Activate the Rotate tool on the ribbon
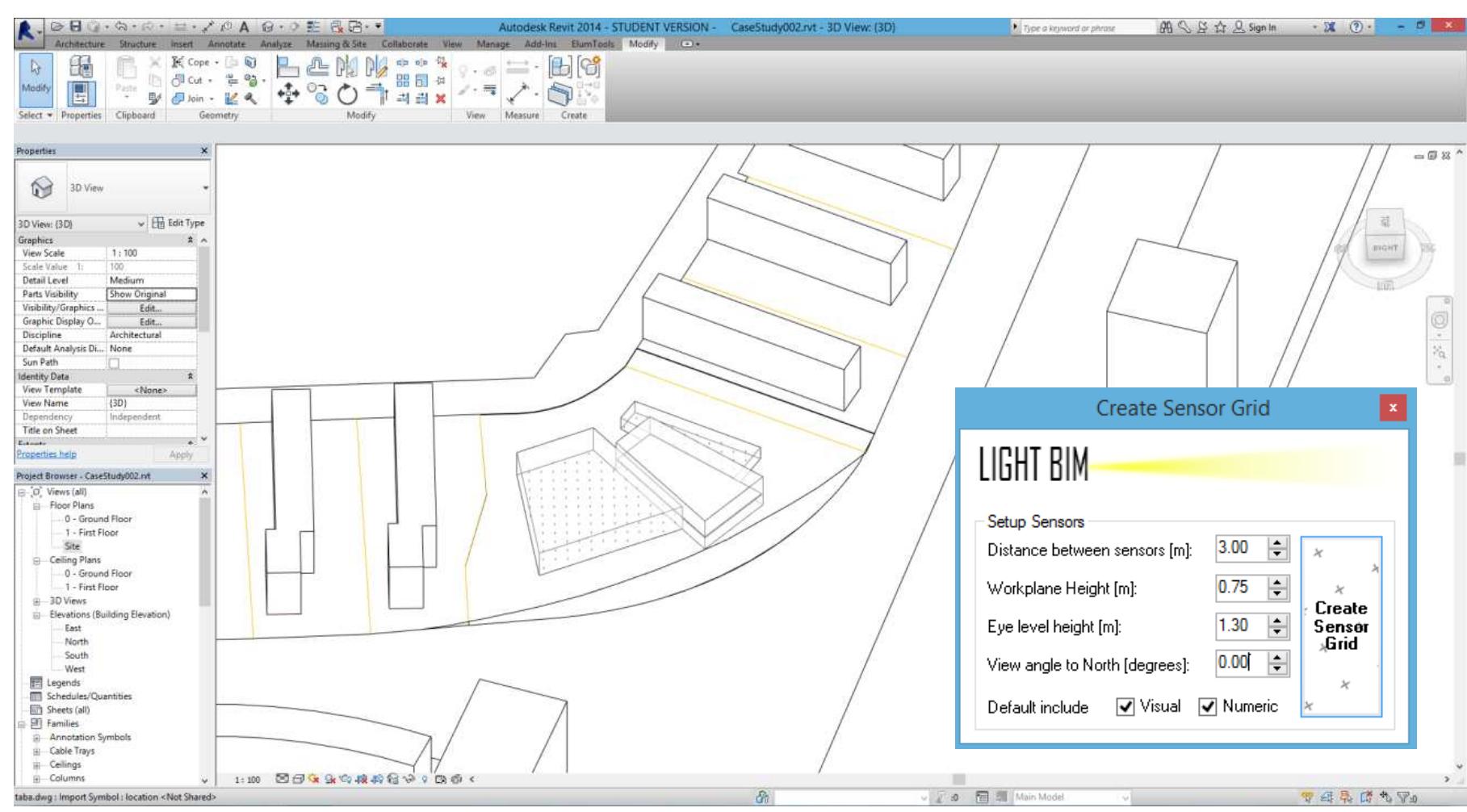The height and width of the screenshot is (812, 1467). point(346,94)
